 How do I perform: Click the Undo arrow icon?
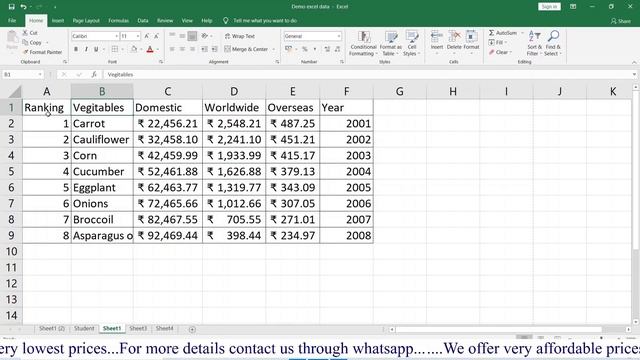pos(24,7)
